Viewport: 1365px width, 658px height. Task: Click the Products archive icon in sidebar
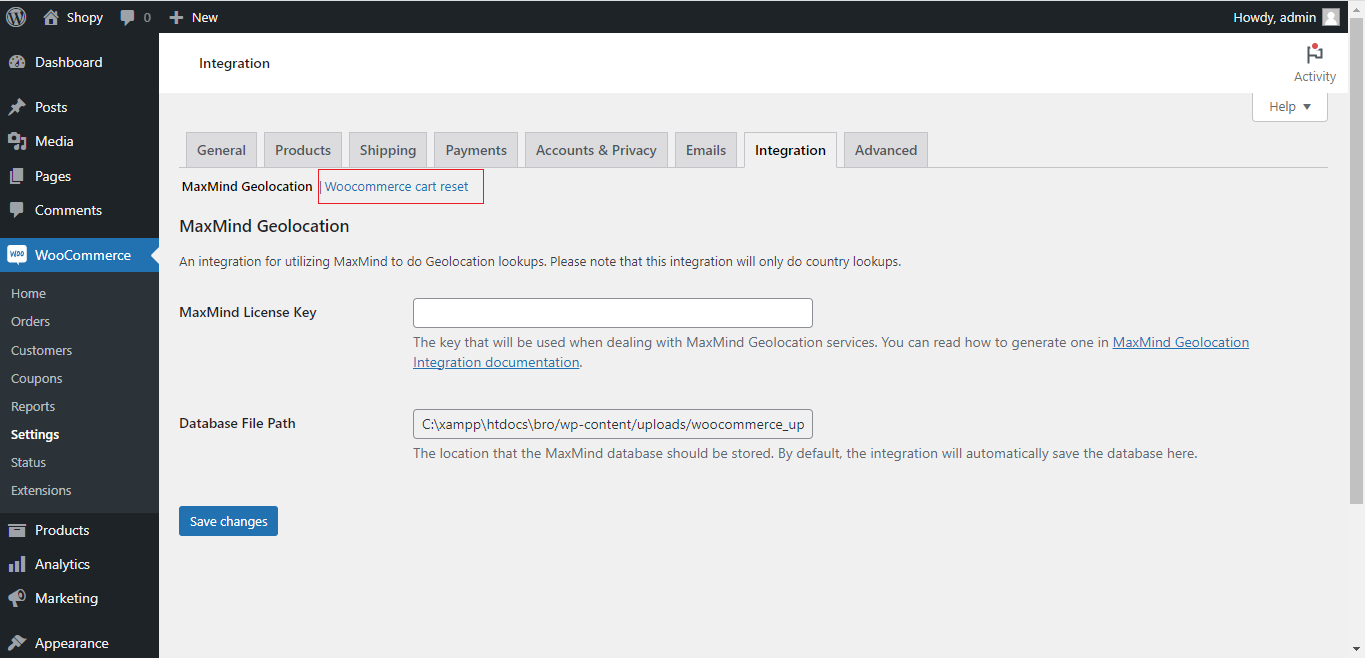[x=17, y=530]
